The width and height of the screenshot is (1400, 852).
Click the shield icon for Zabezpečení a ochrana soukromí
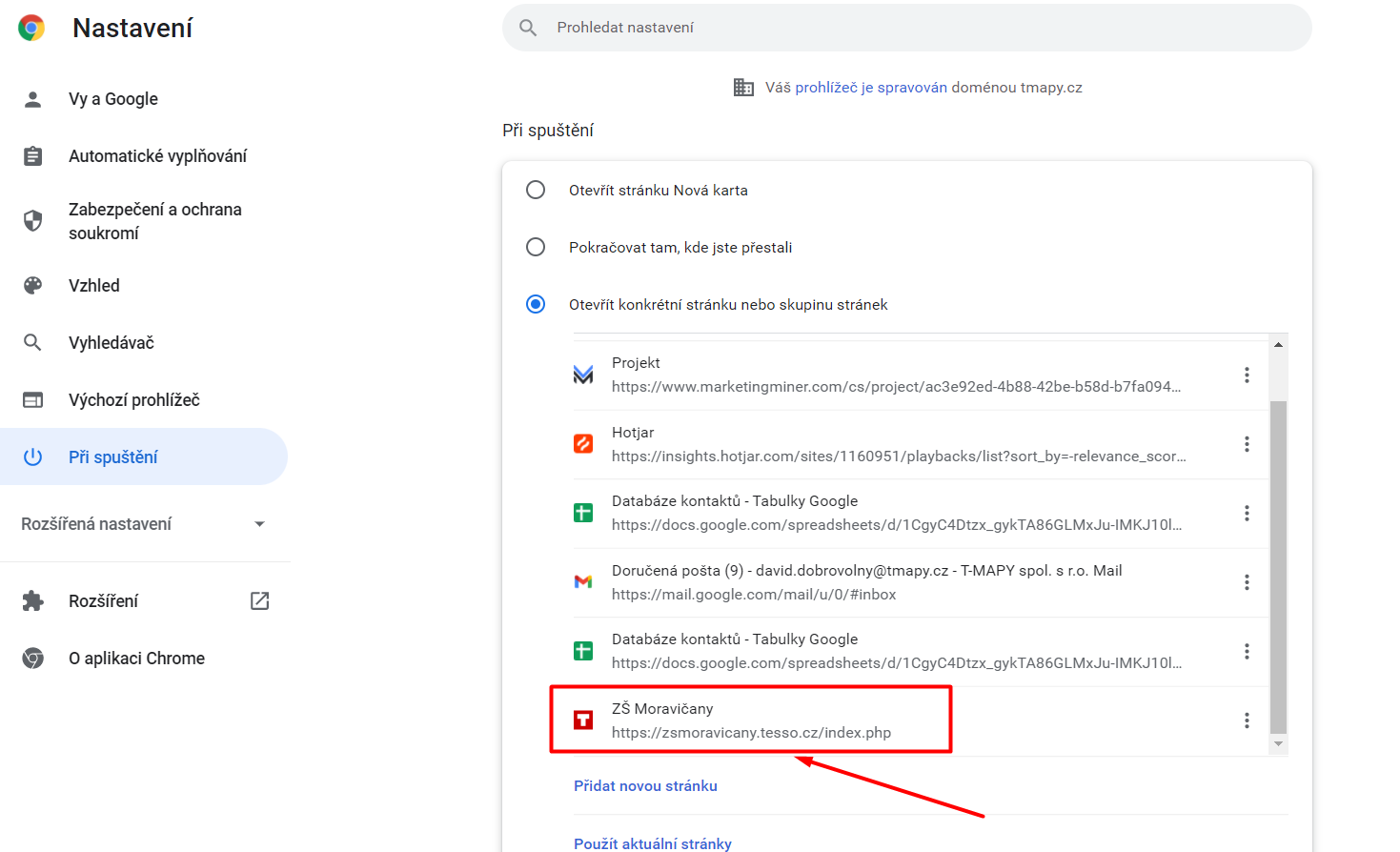click(32, 221)
